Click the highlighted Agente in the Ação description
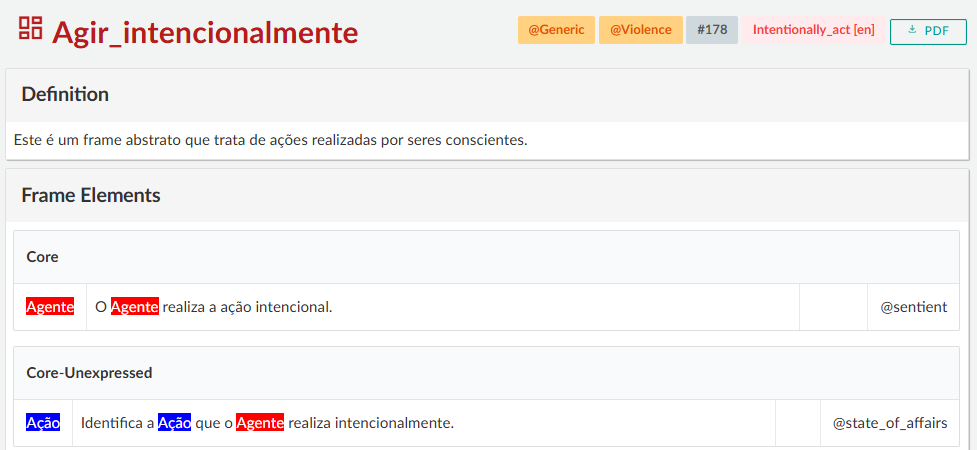Viewport: 977px width, 450px height. [260, 423]
